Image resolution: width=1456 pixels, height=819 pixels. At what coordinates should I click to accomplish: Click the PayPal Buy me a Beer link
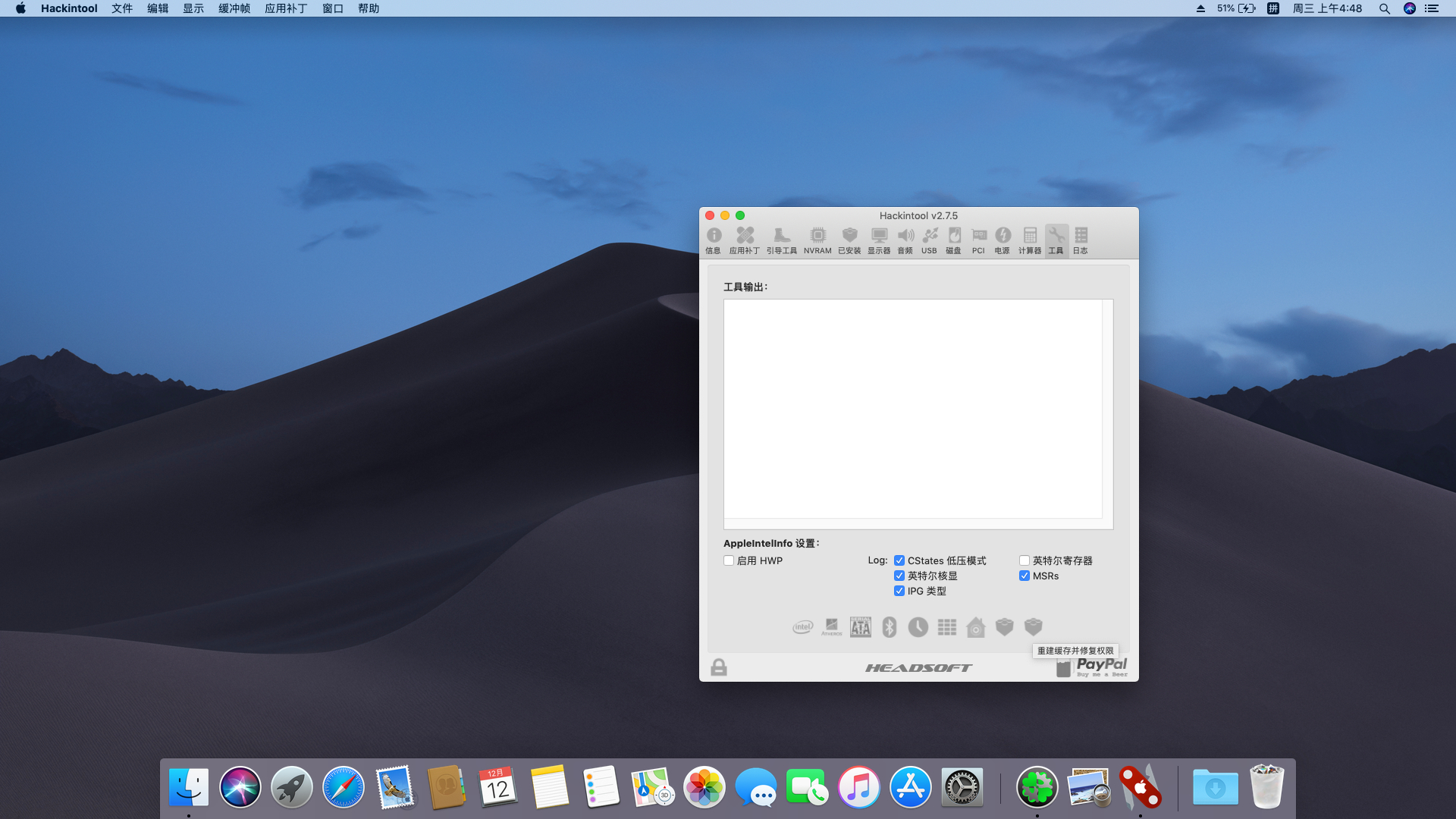[1101, 667]
